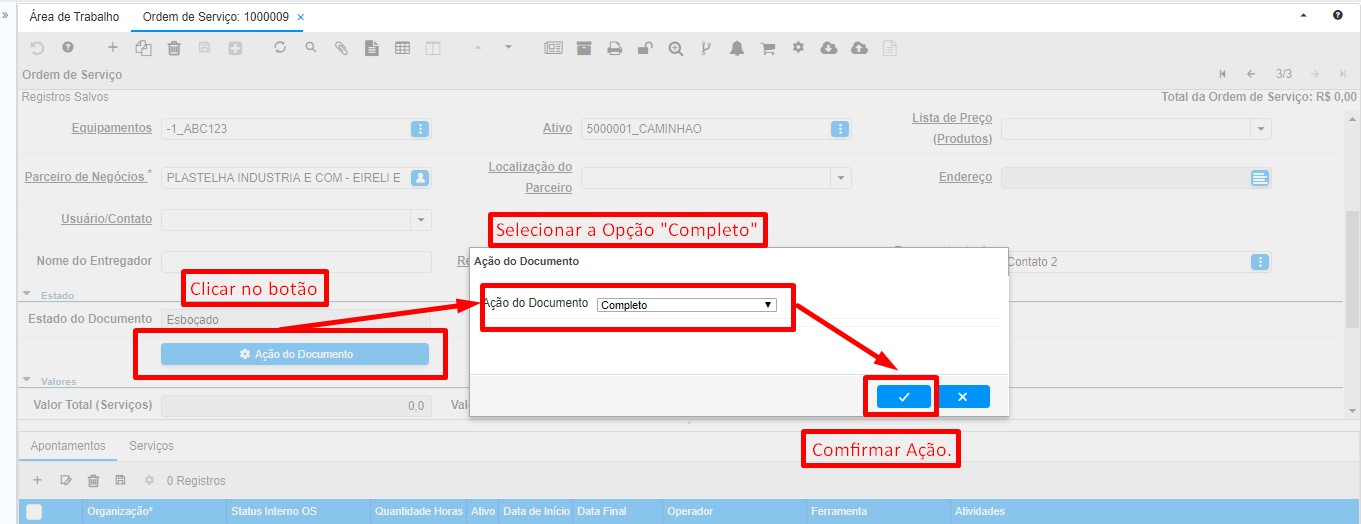Click the Nome do Entregador input field

click(295, 261)
